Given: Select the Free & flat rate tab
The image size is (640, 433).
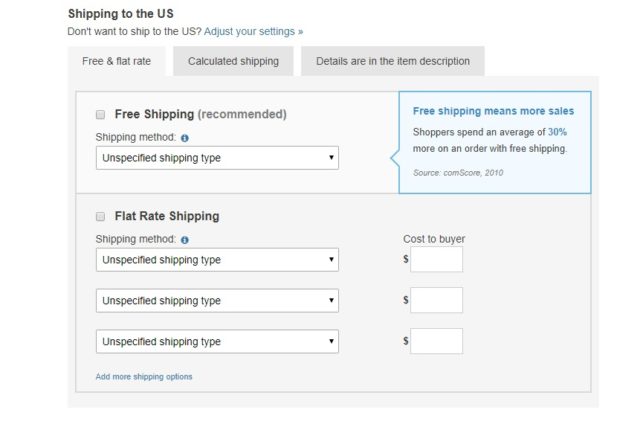Looking at the screenshot, I should pyautogui.click(x=117, y=61).
